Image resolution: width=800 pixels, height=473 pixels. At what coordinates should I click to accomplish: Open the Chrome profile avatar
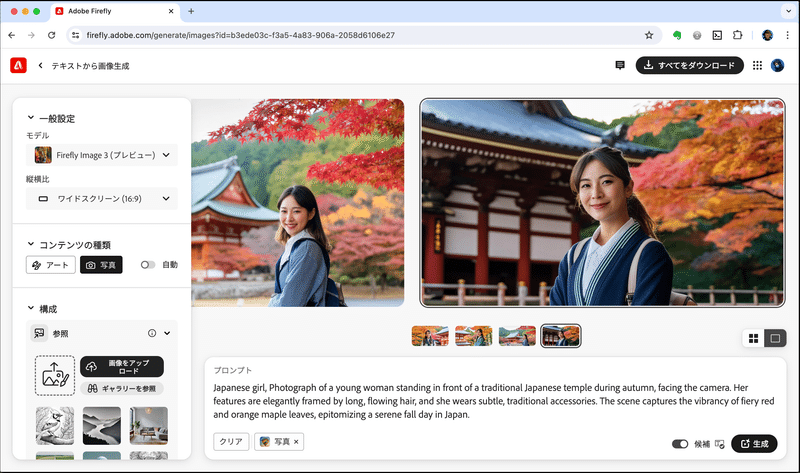click(767, 35)
